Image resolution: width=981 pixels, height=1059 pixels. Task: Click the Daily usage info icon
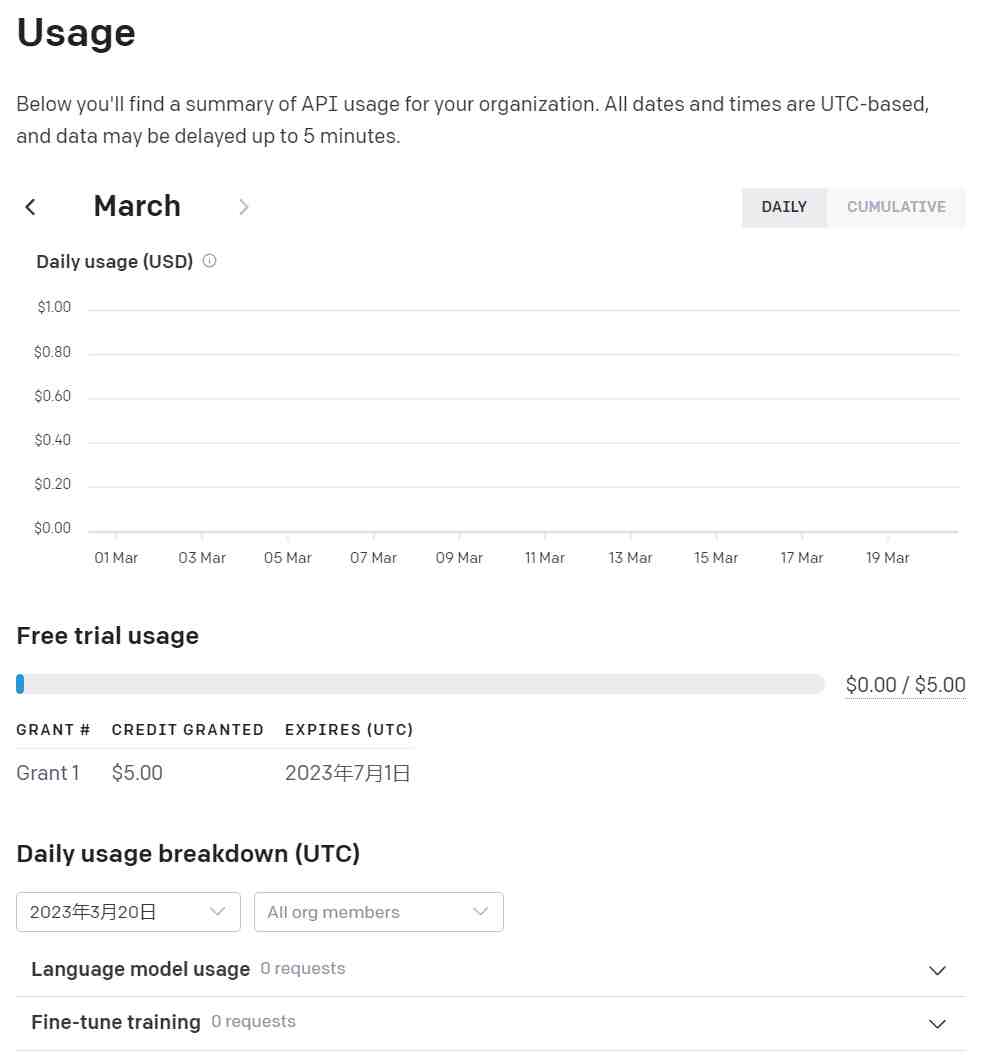pos(209,261)
